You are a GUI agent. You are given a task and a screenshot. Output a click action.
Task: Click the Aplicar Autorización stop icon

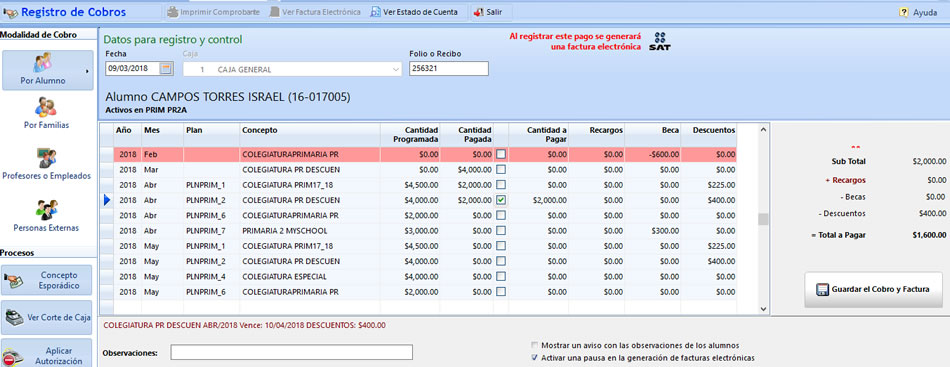tap(13, 357)
